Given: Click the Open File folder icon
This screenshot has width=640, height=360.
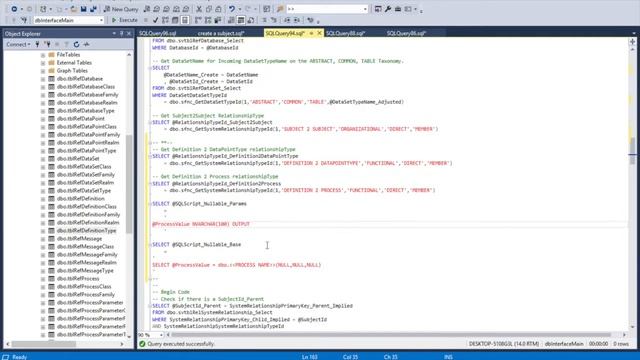Looking at the screenshot, I should 74,9.
